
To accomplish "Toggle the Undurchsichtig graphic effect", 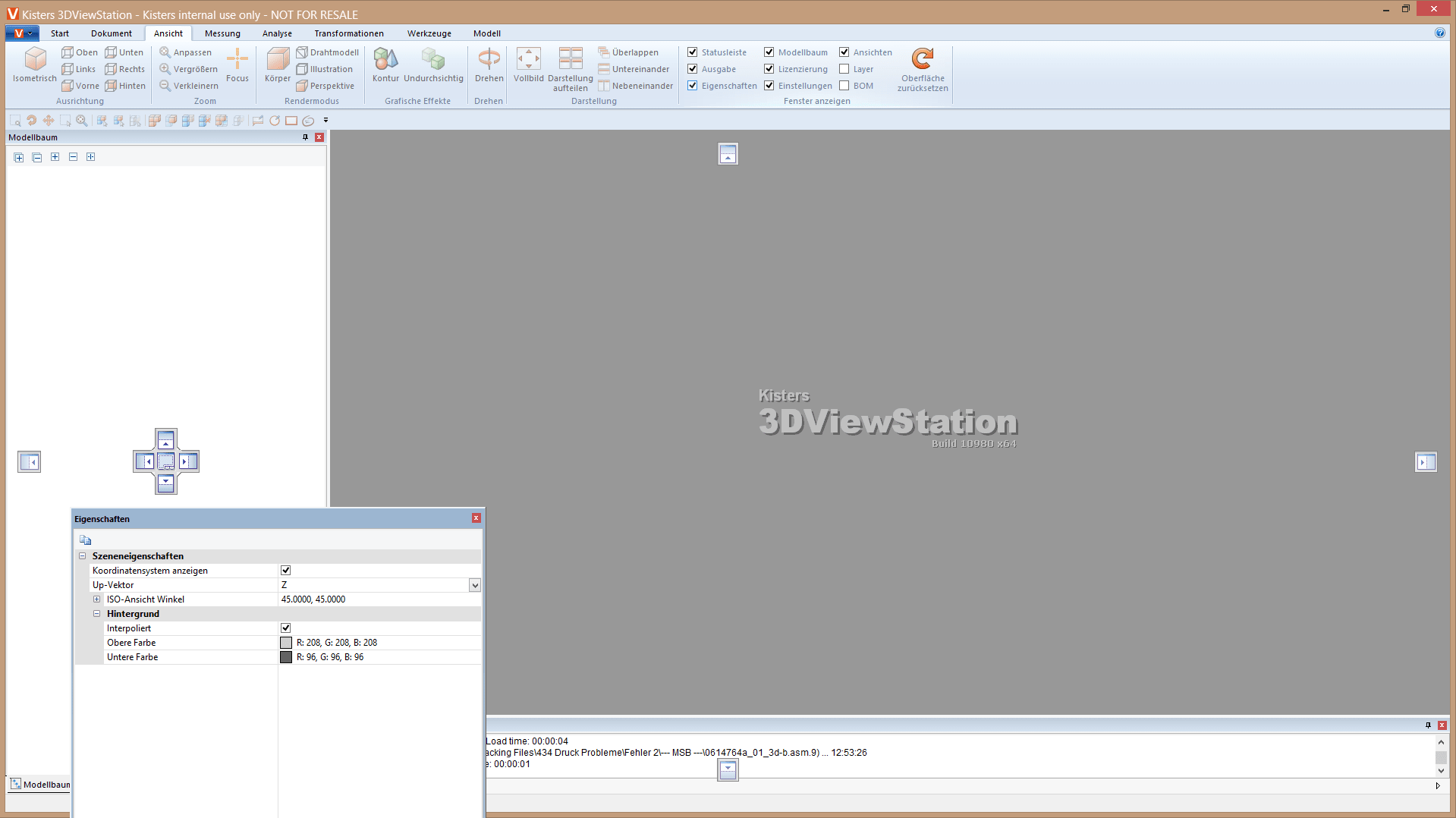I will pos(433,65).
